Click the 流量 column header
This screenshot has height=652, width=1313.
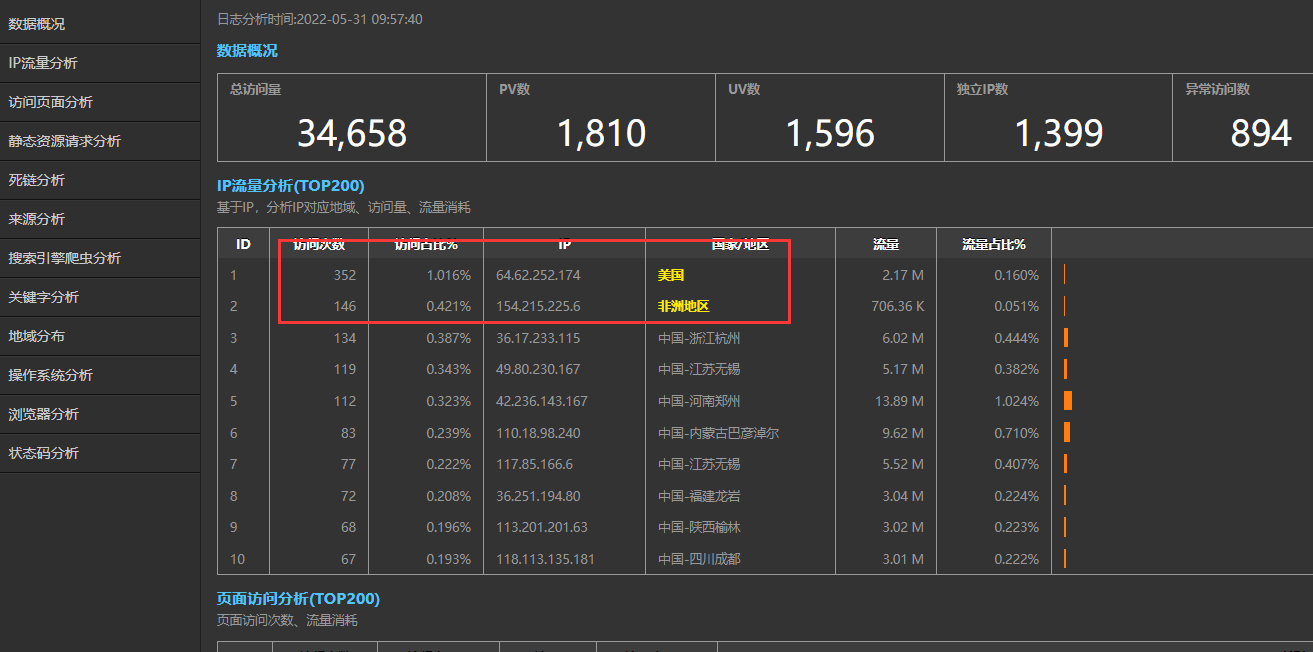pyautogui.click(x=885, y=243)
